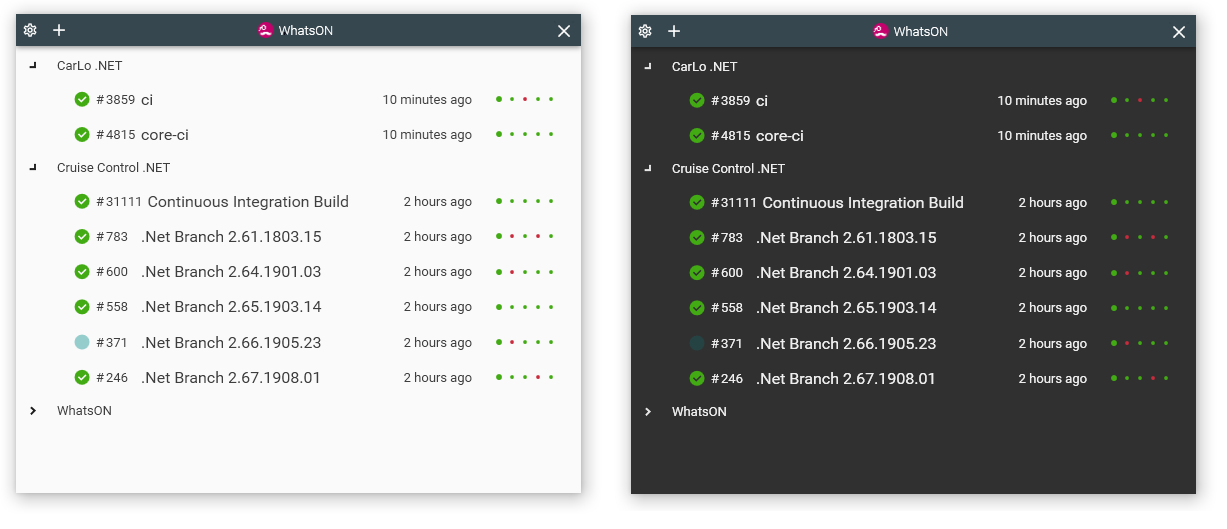Select 'Continuous Integration Build' in light window

click(248, 201)
